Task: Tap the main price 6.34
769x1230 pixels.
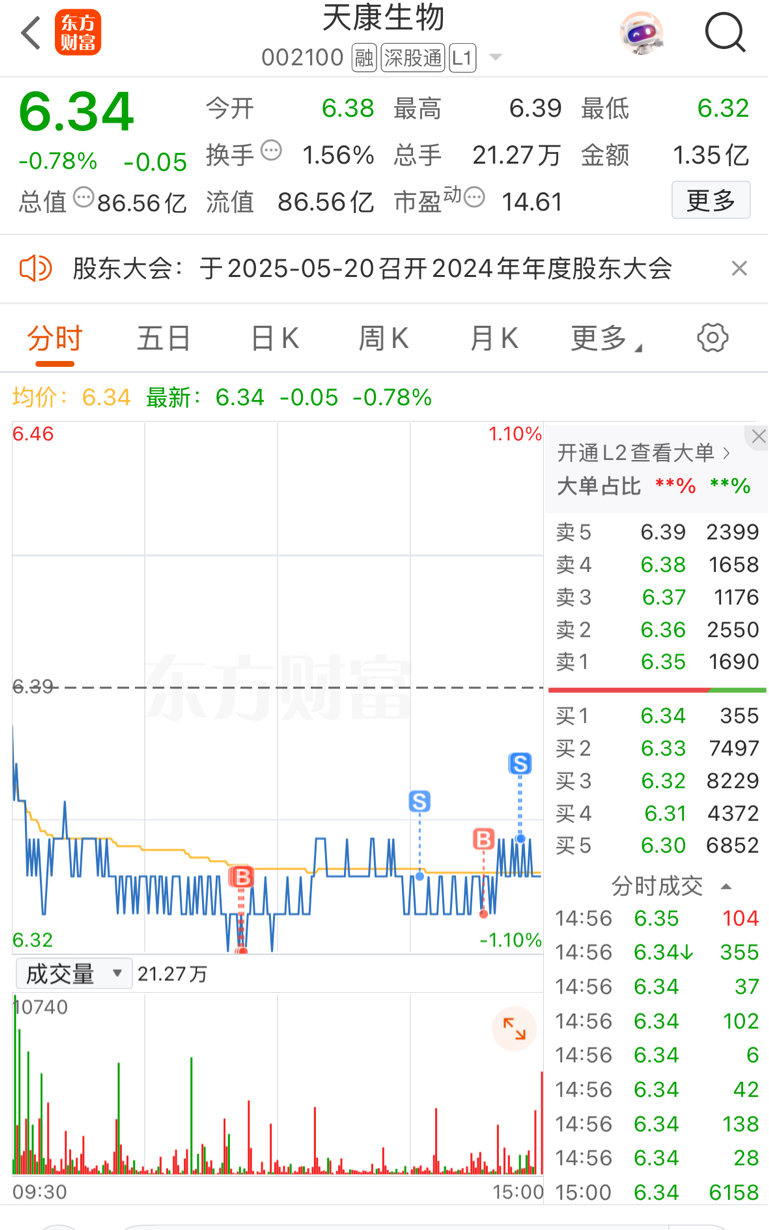Action: [76, 112]
